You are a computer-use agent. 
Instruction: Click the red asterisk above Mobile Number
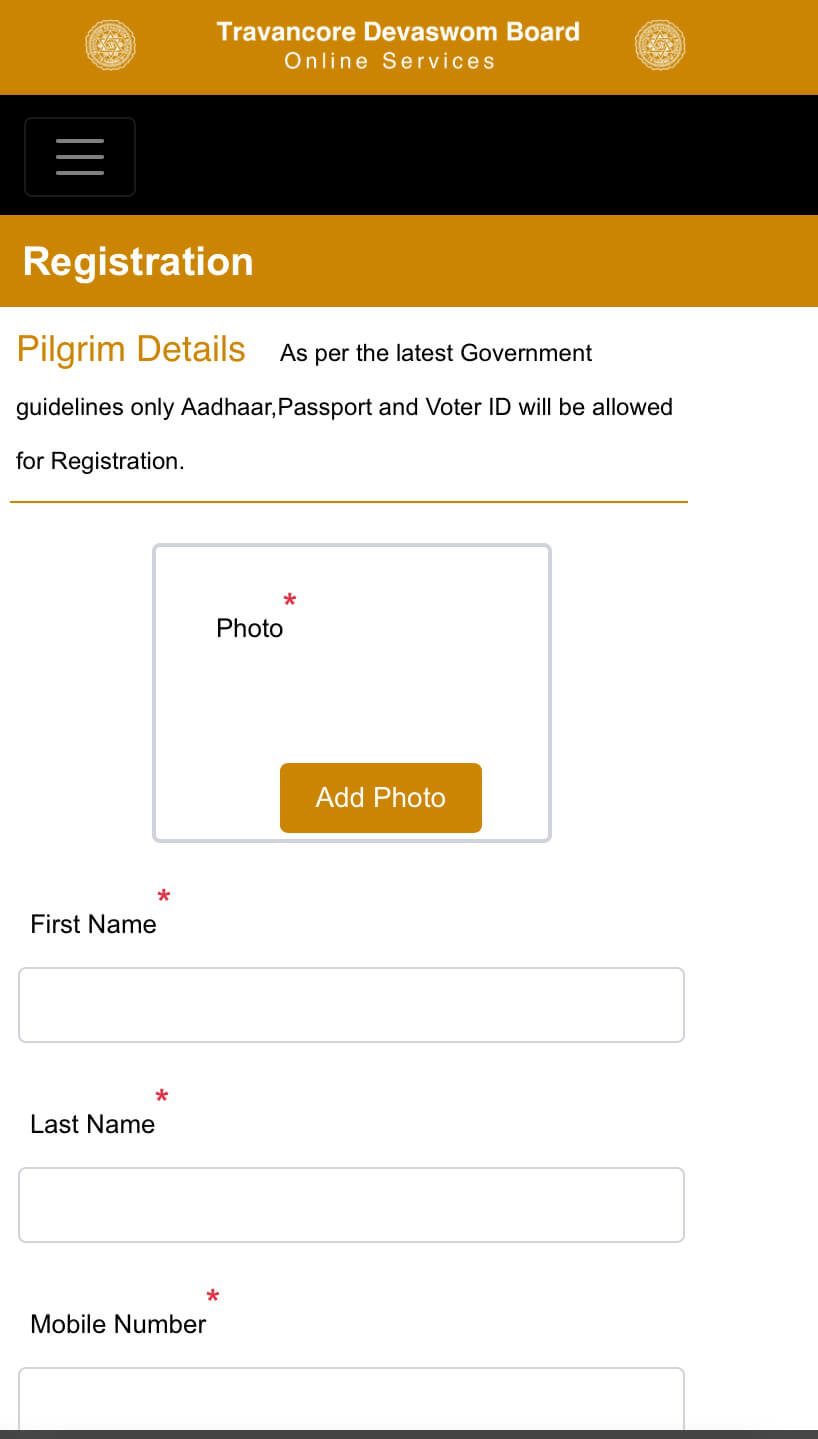point(212,1297)
